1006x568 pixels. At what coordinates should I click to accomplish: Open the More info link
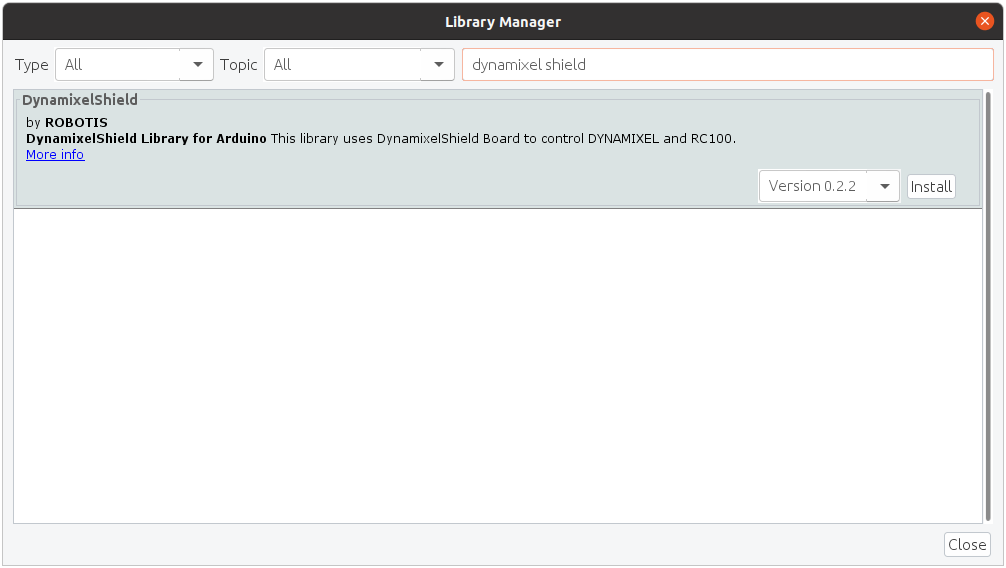pyautogui.click(x=55, y=155)
